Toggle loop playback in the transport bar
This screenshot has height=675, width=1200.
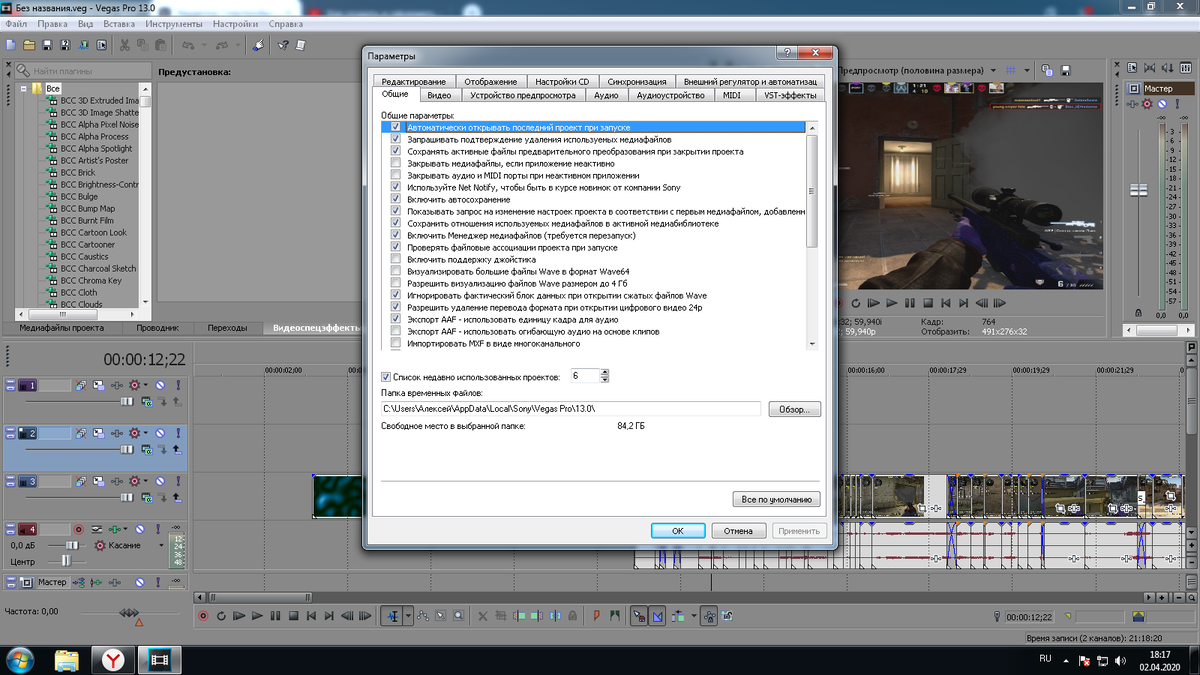click(221, 616)
